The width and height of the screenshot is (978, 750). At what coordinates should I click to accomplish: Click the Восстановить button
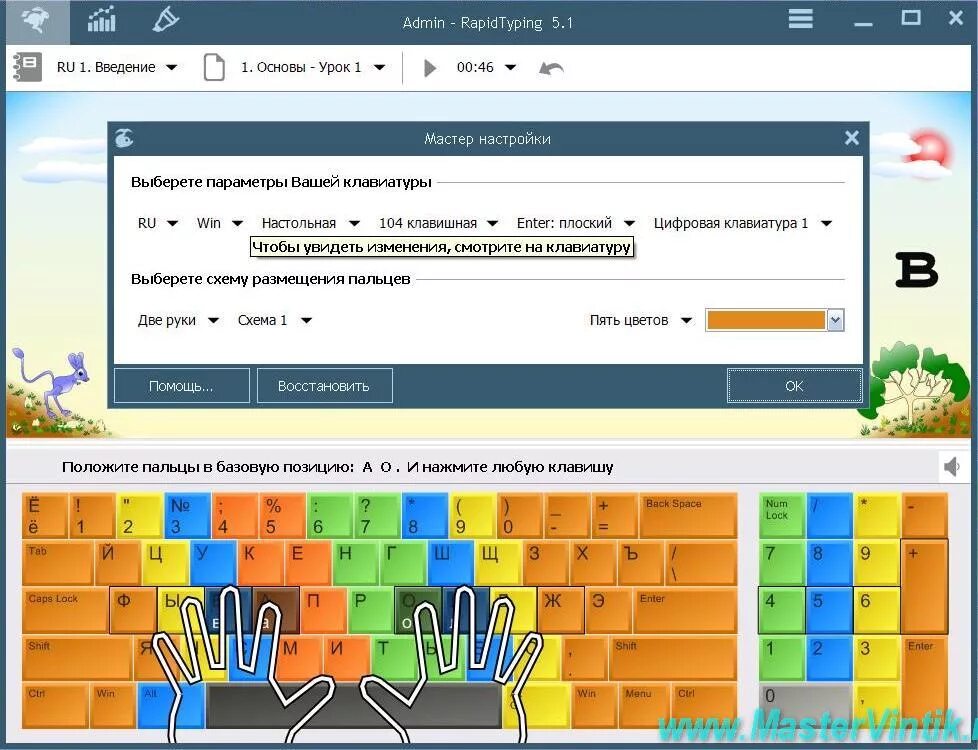click(x=324, y=386)
